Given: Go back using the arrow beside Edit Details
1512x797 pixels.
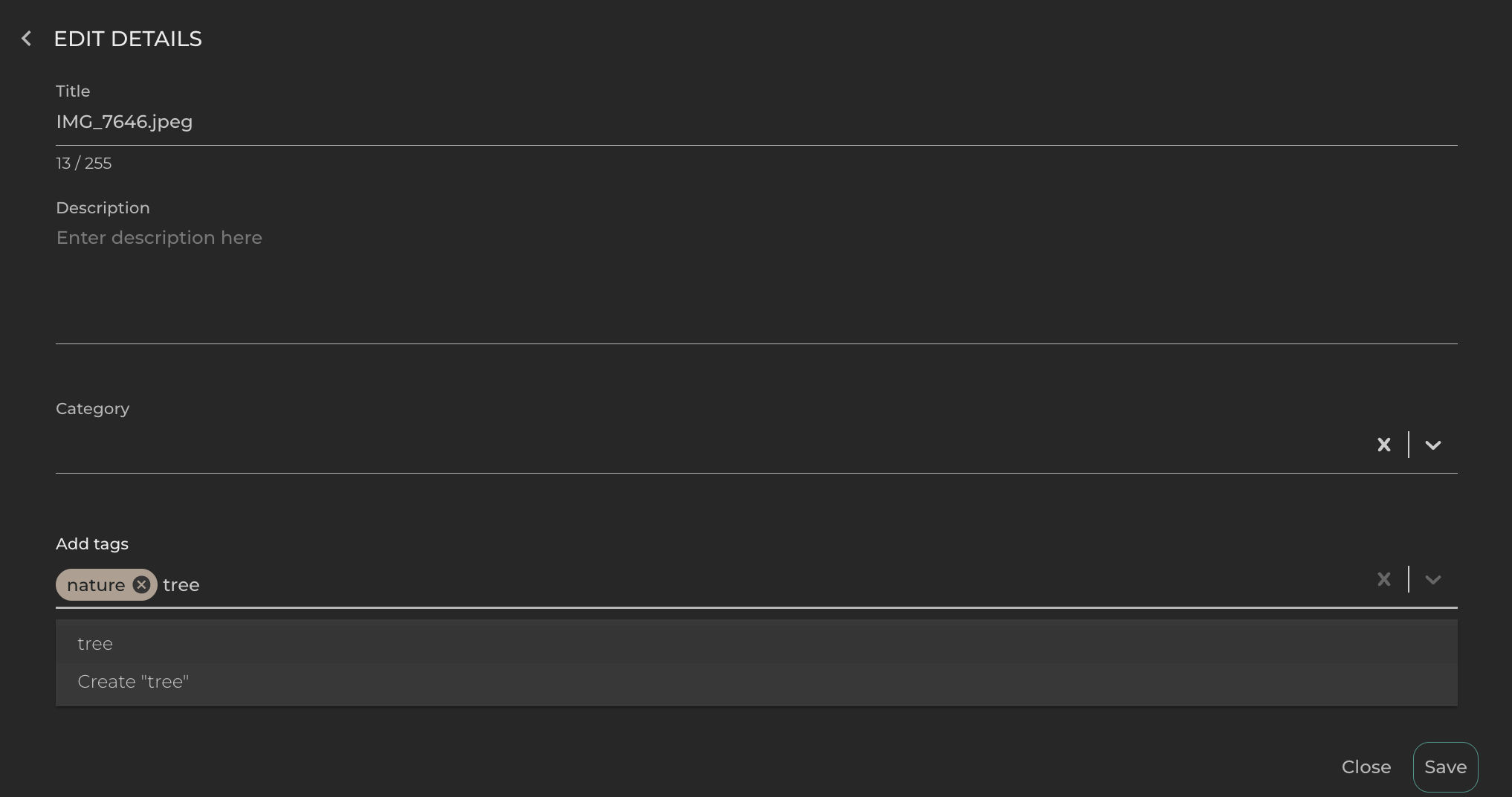Looking at the screenshot, I should click(x=27, y=39).
